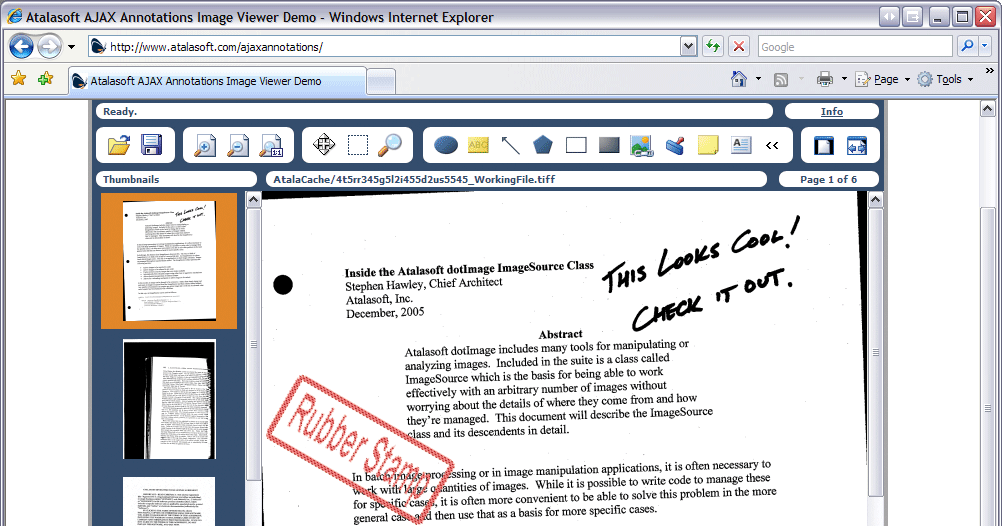Save the image with the floppy disk icon
1002x526 pixels.
151,145
